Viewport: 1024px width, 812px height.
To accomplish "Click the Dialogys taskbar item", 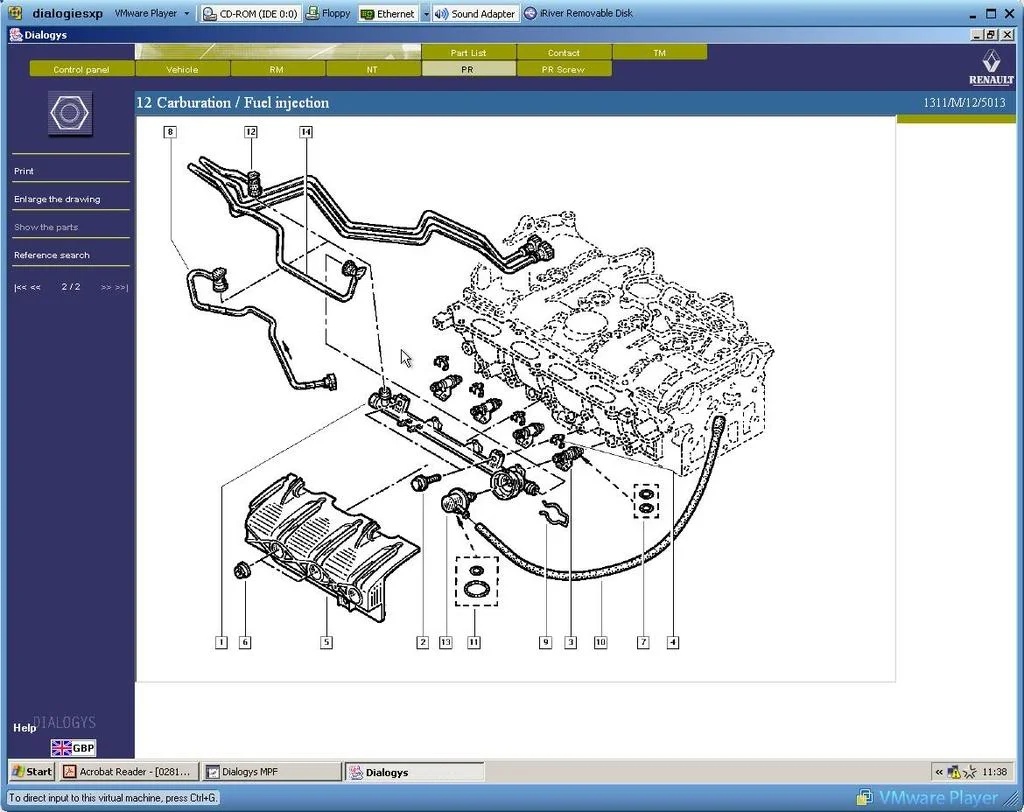I will coord(415,772).
